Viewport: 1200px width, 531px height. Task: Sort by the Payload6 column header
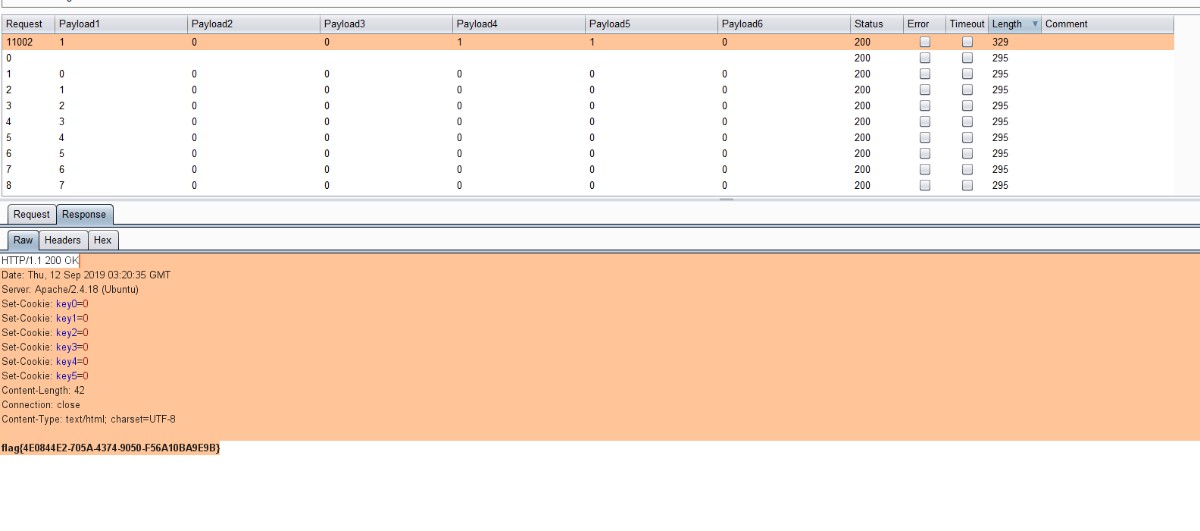[784, 24]
